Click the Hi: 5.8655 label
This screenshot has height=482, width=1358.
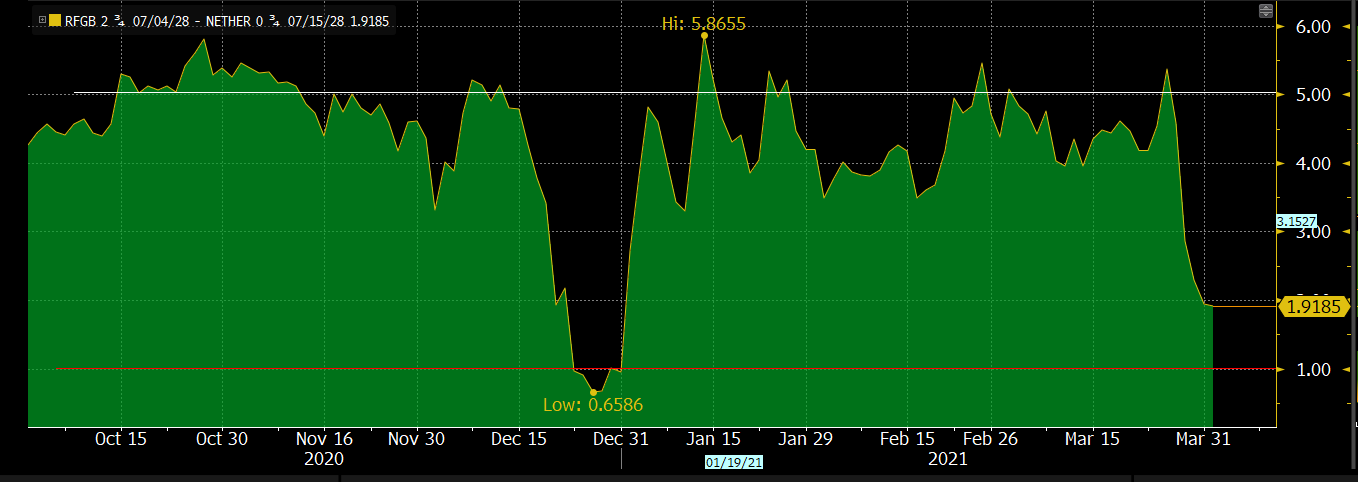tap(704, 23)
